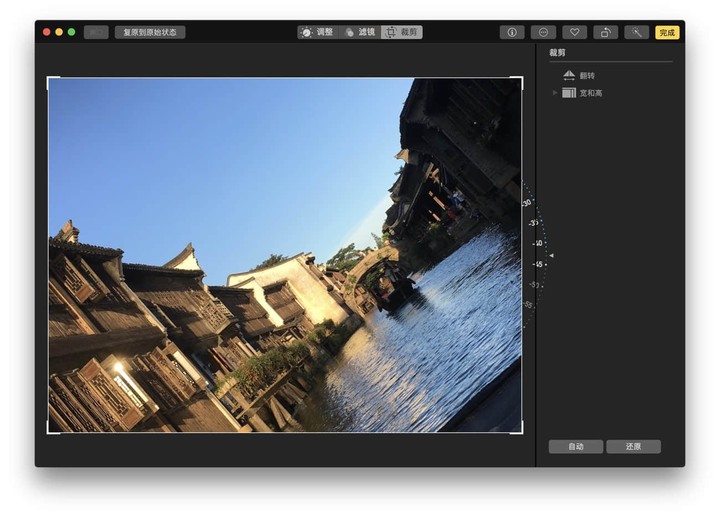The width and height of the screenshot is (720, 517).
Task: Click the 自动 (Auto) button
Action: [x=576, y=446]
